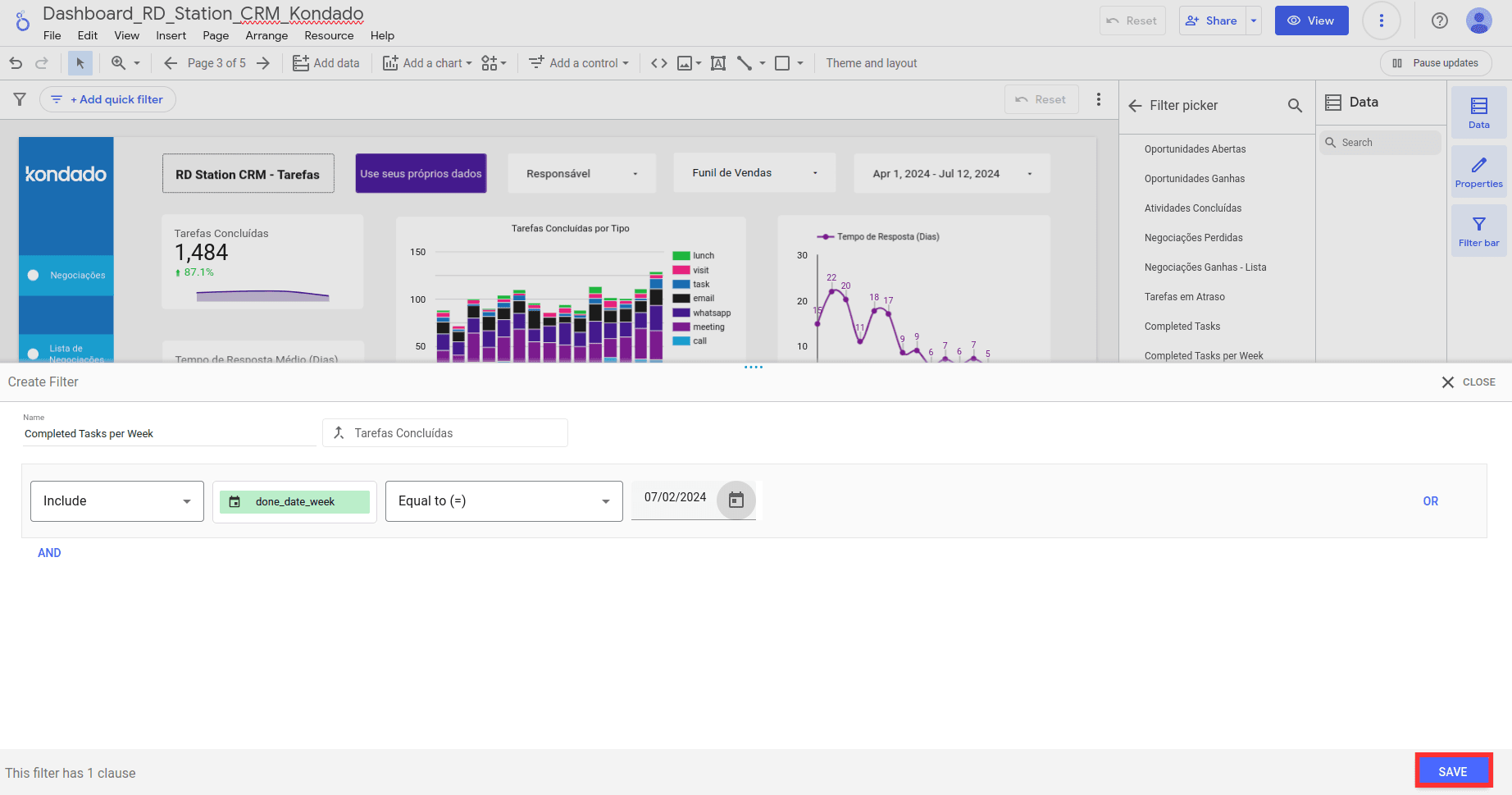Click the SAVE button
1512x795 pixels.
pyautogui.click(x=1452, y=771)
